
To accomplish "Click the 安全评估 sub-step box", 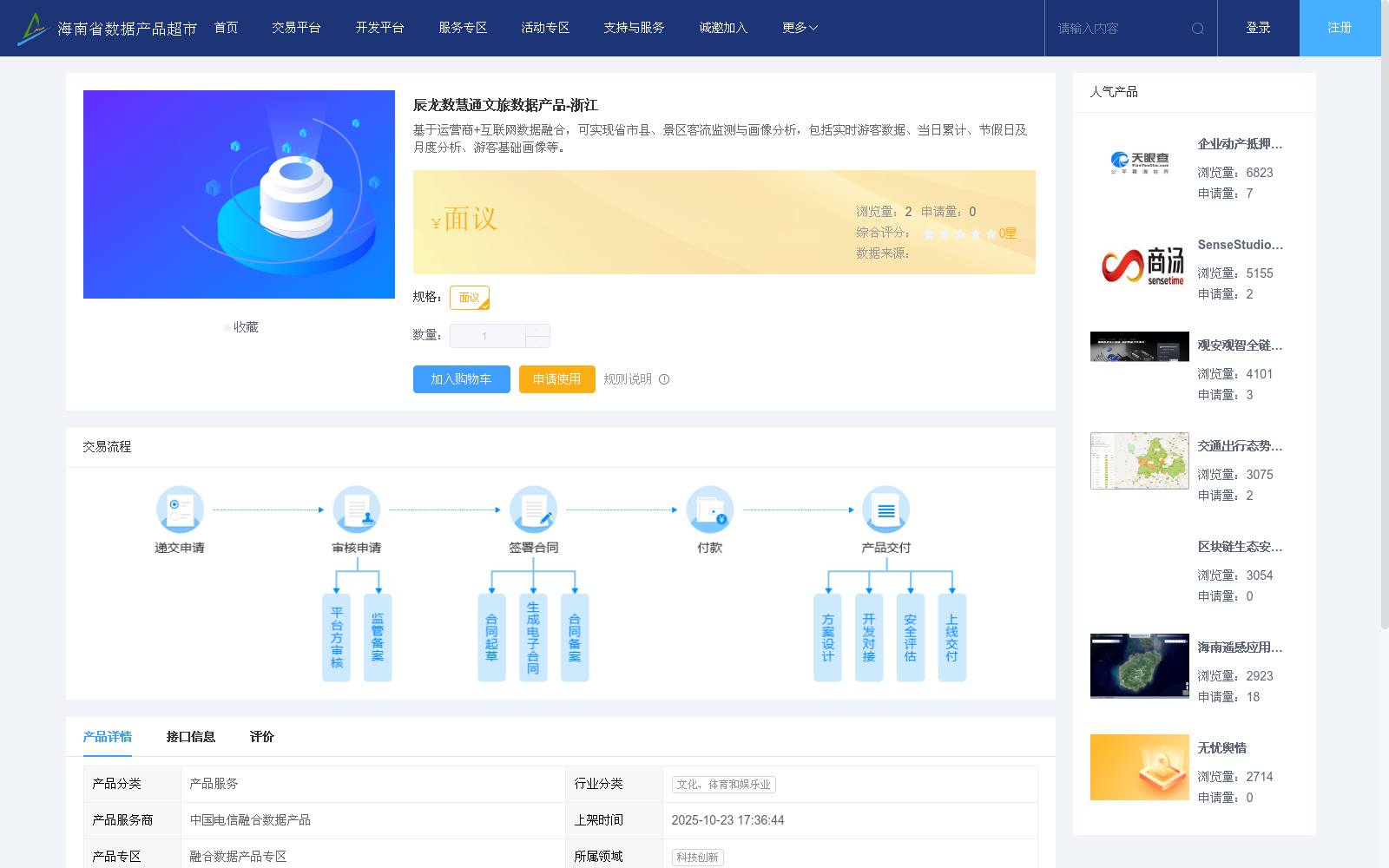I will coord(911,638).
